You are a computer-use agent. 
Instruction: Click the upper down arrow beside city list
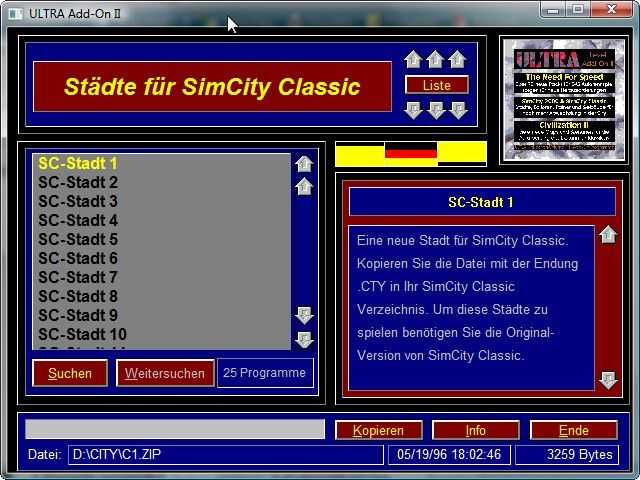click(x=304, y=316)
